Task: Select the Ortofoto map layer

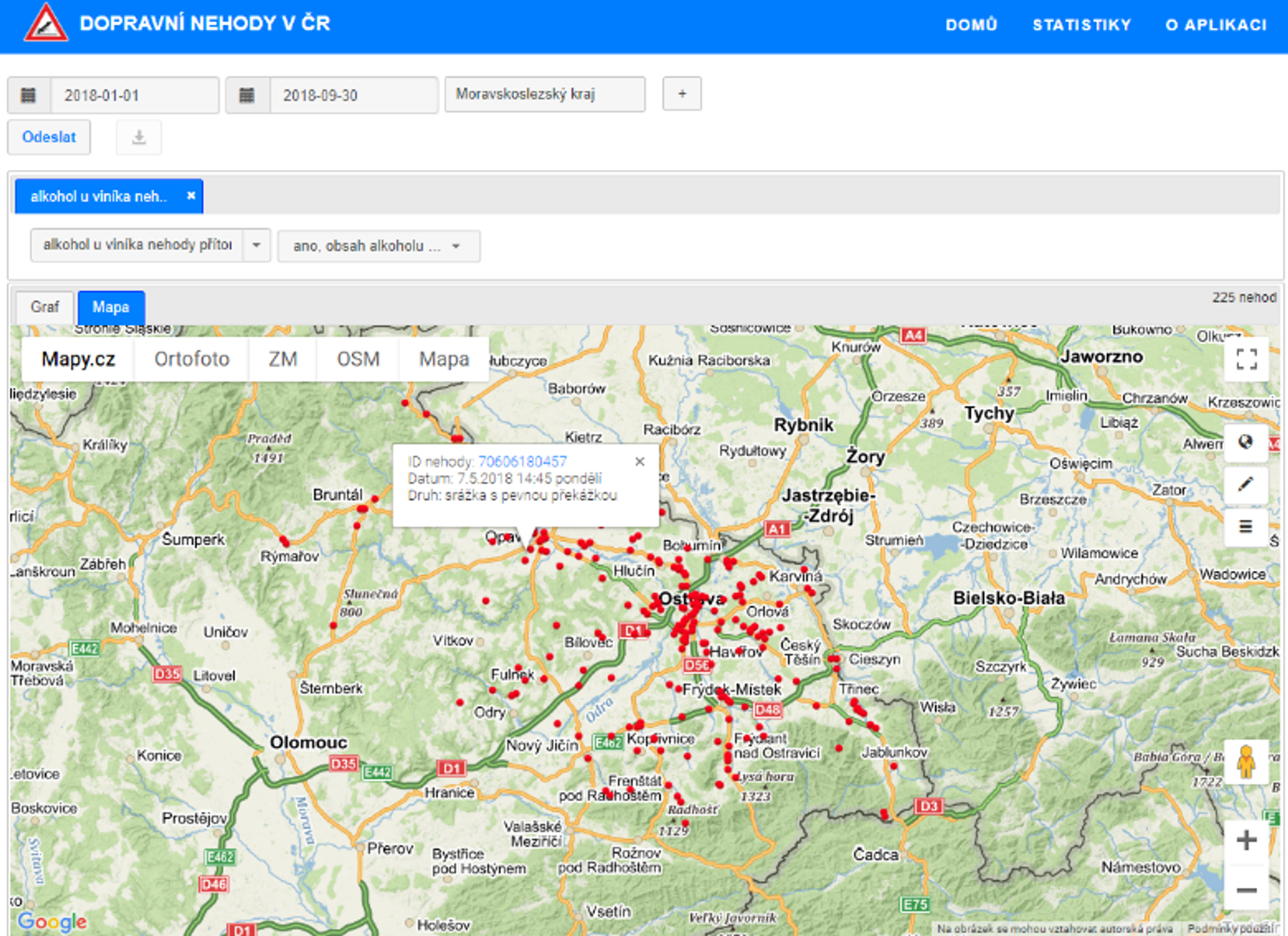Action: point(192,359)
